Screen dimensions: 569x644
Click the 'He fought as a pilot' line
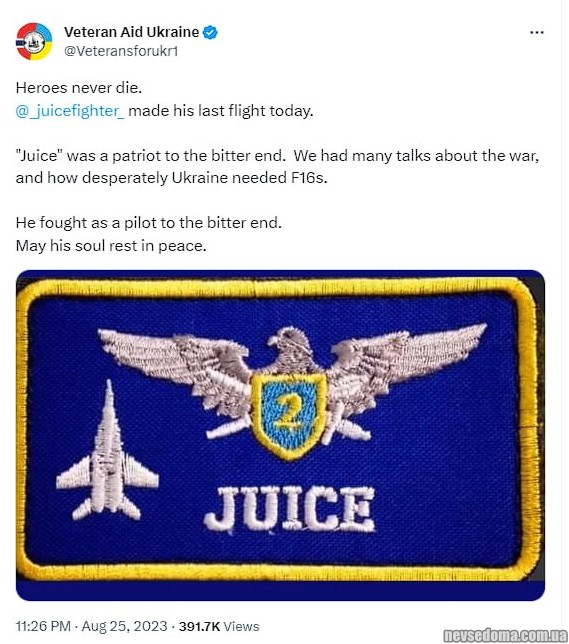[149, 223]
